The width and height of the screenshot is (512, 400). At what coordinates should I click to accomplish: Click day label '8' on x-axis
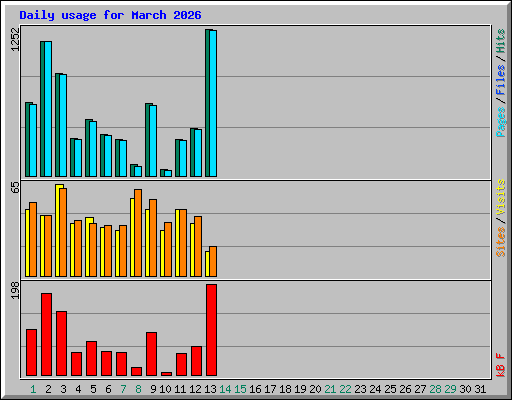click(138, 389)
